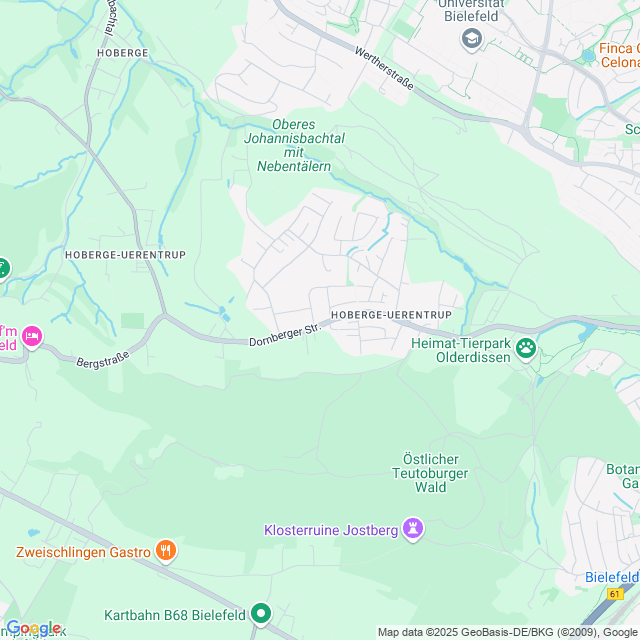Click the Wertherstraße road label
This screenshot has width=640, height=640.
384,68
